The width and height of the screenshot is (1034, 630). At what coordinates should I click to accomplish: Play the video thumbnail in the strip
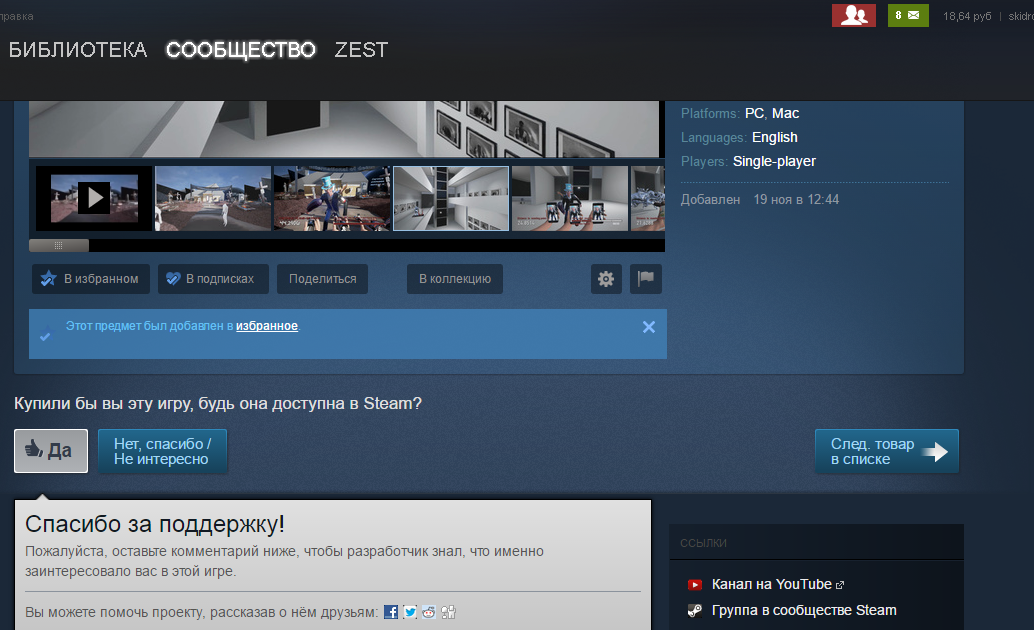point(94,198)
